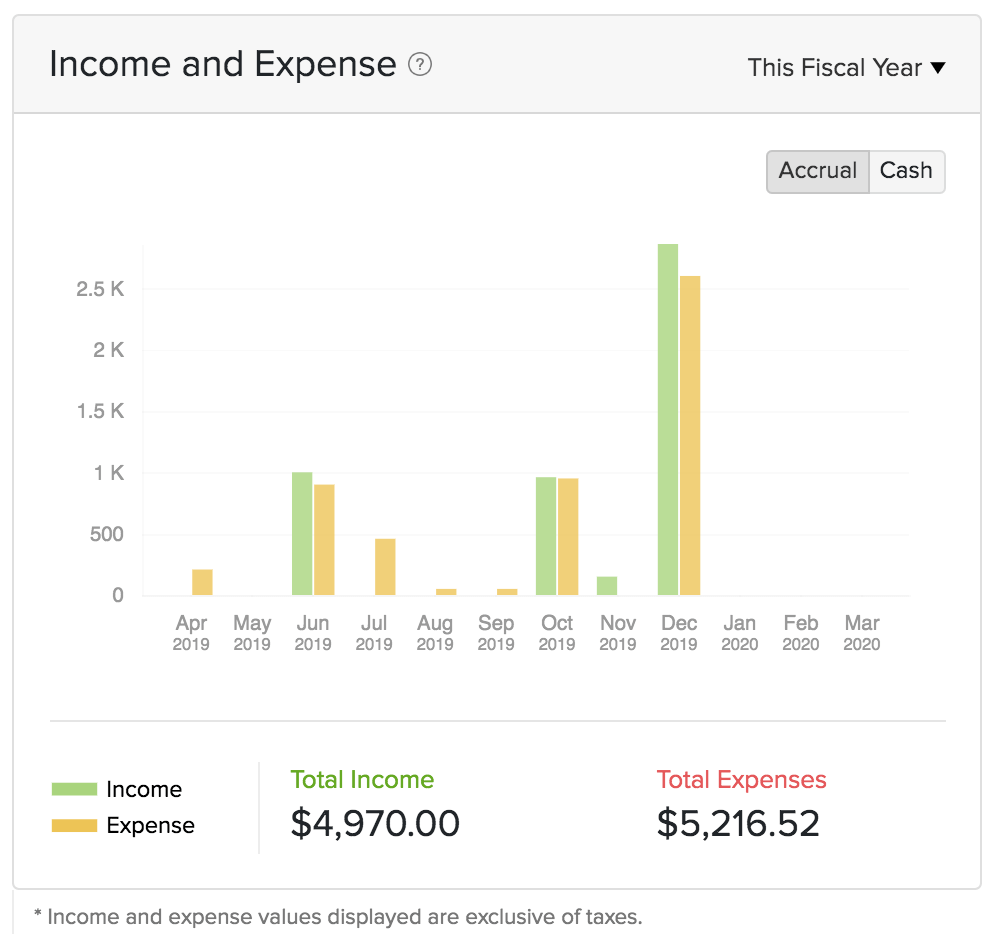The height and width of the screenshot is (948, 994).
Task: Click the June 2019 income bar
Action: tap(302, 534)
